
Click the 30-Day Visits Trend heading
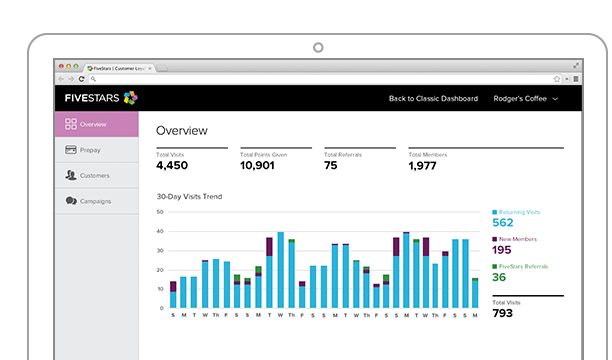click(189, 196)
